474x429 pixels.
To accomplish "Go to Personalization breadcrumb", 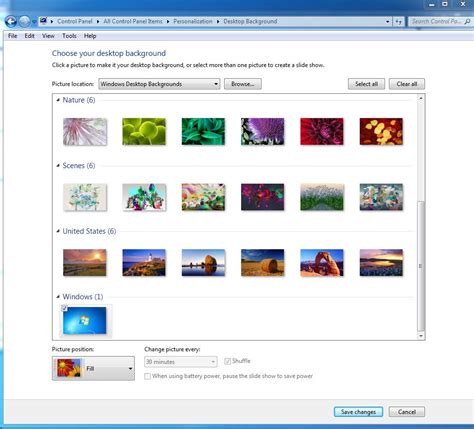I will [x=193, y=21].
